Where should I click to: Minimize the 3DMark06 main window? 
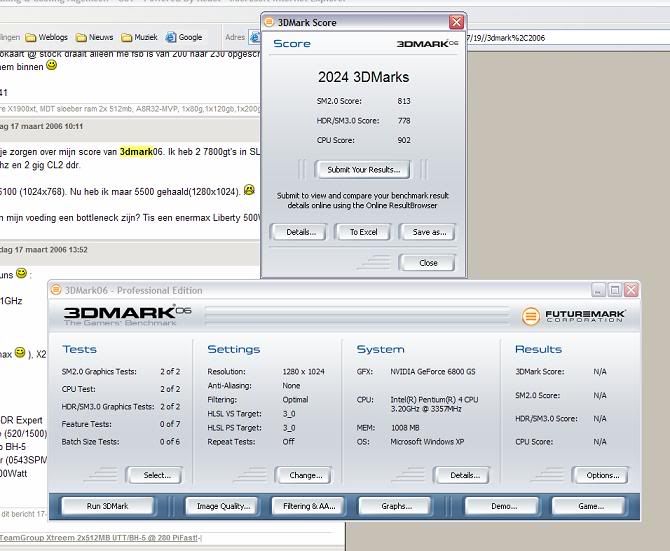click(598, 290)
